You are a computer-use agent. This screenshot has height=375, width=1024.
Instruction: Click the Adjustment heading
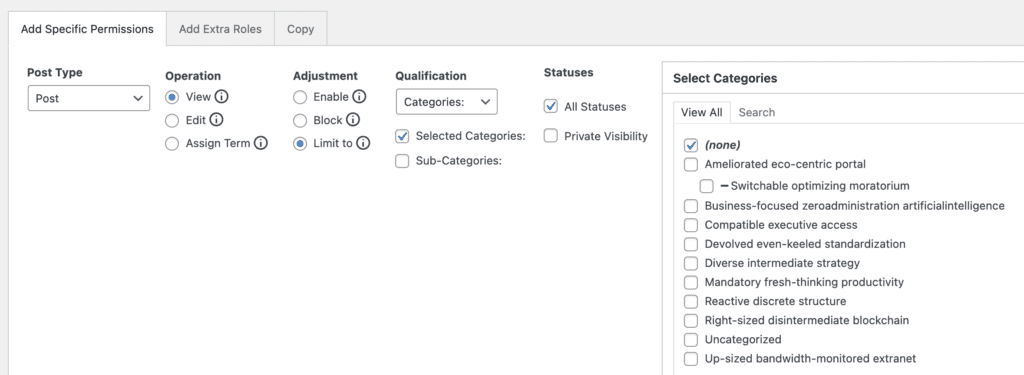pyautogui.click(x=325, y=76)
